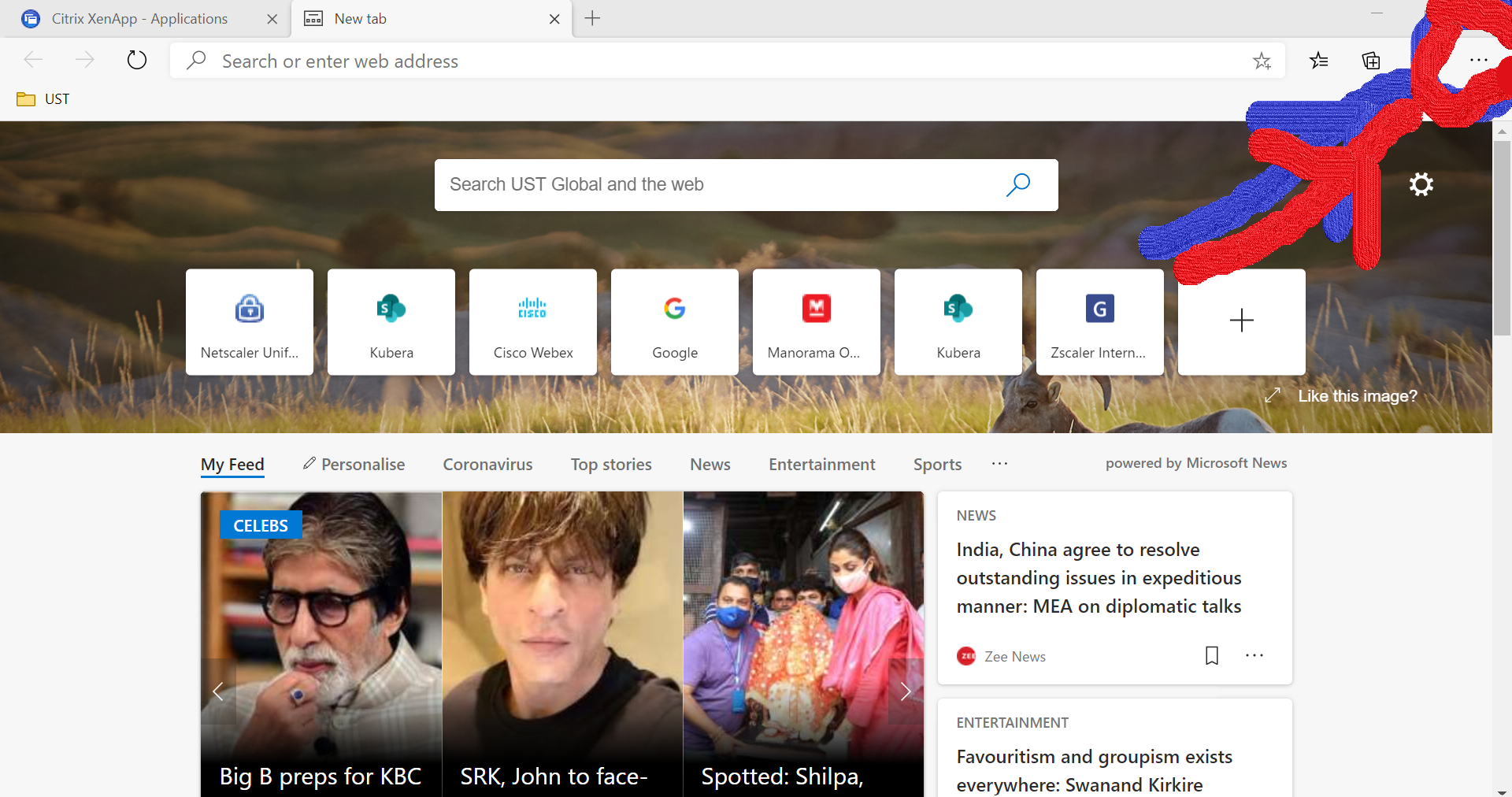Open Edge settings and more menu
This screenshot has width=1512, height=797.
1480,60
